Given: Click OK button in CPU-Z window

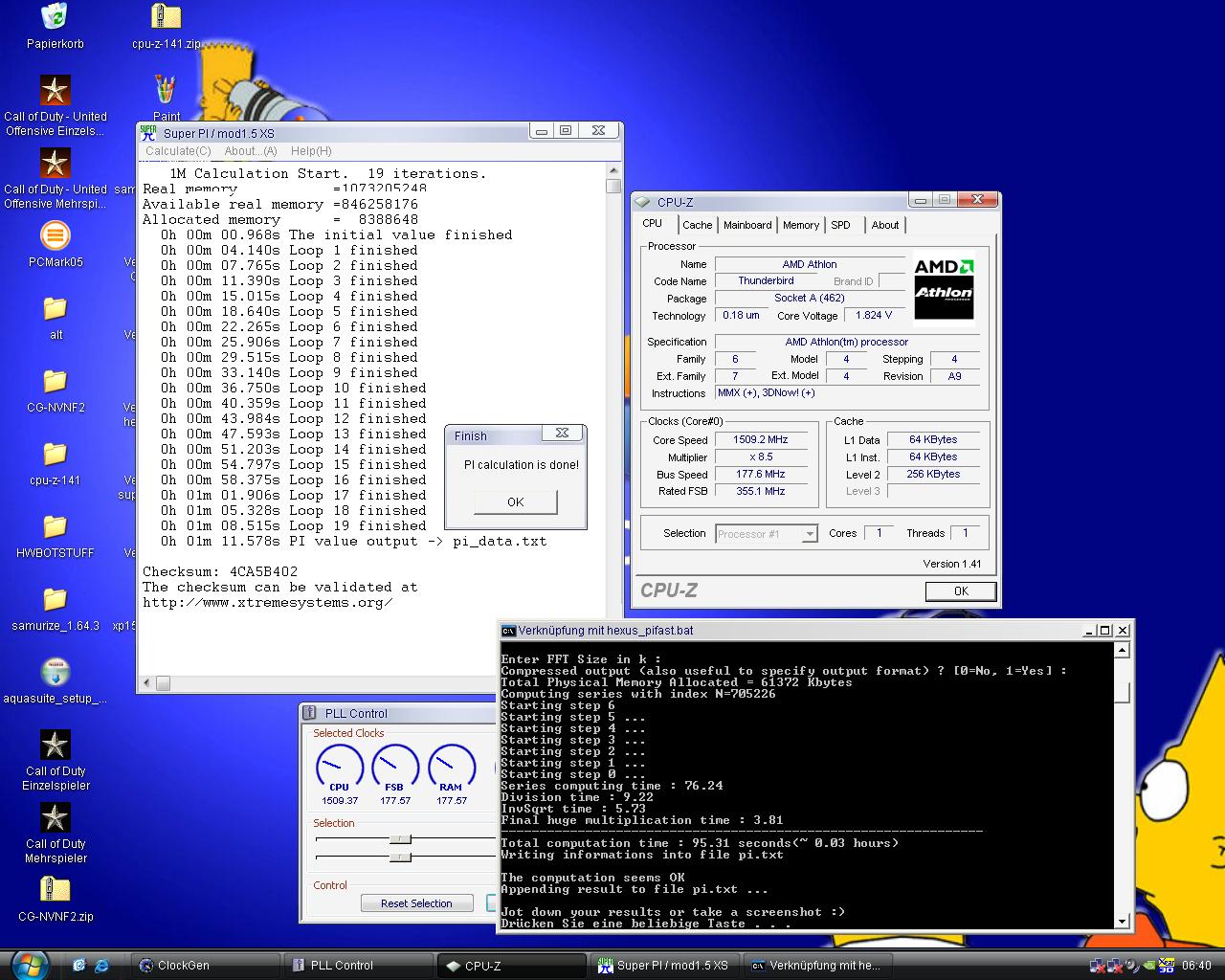Looking at the screenshot, I should (x=961, y=591).
